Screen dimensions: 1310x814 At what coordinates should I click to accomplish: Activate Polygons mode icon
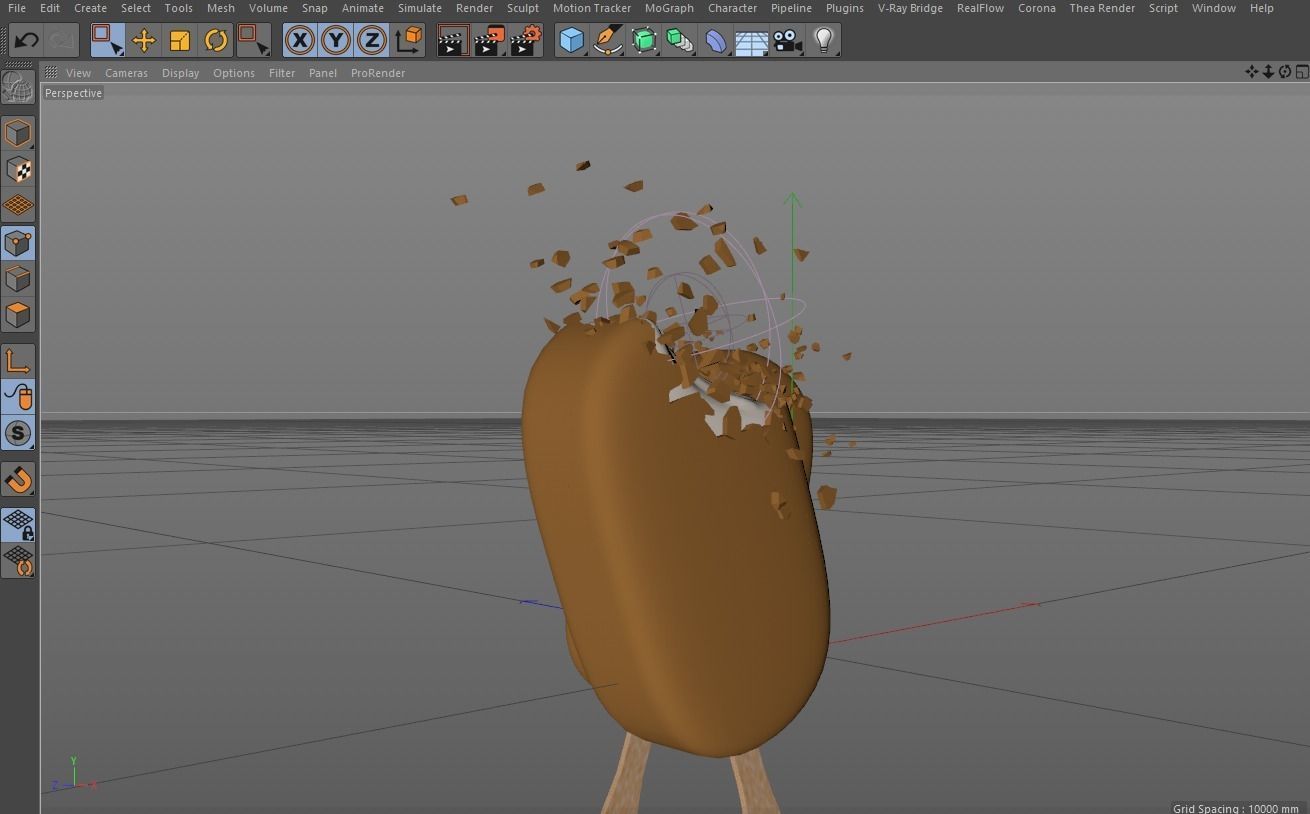[x=18, y=315]
